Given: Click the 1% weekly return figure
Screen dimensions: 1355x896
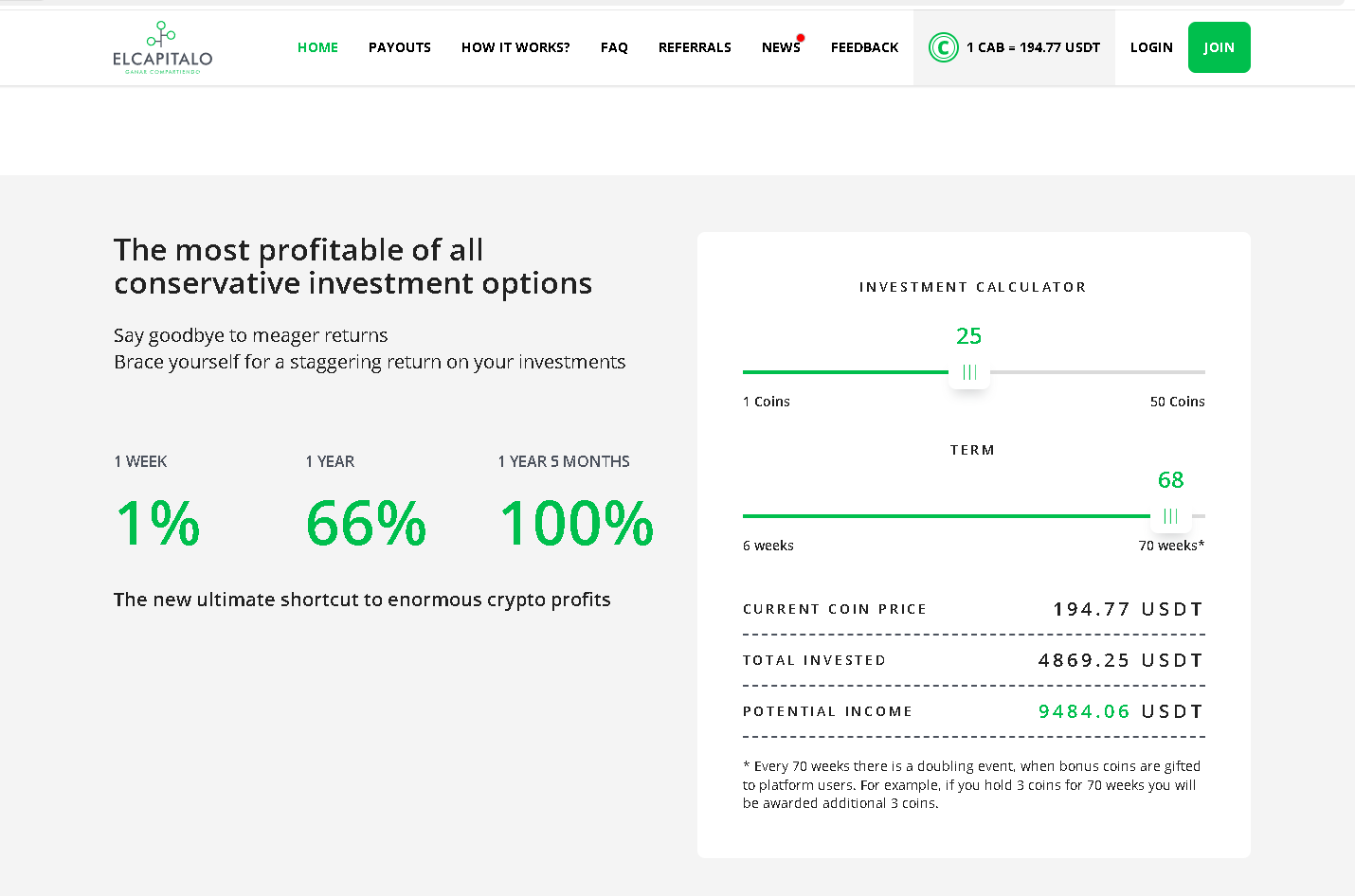Looking at the screenshot, I should click(x=157, y=523).
